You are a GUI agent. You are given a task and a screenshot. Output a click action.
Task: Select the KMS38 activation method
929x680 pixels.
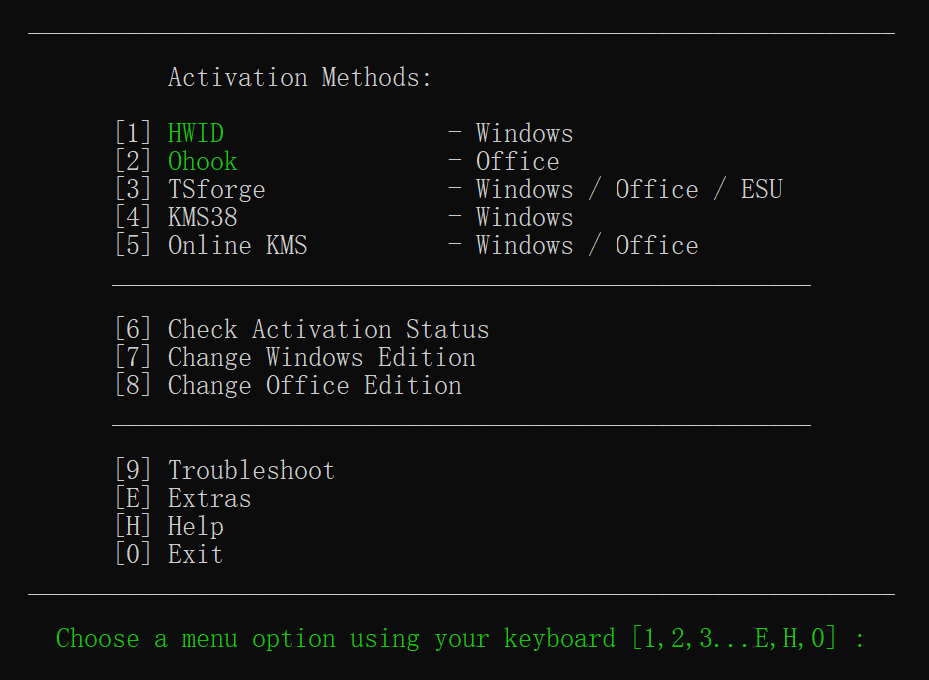coord(202,217)
